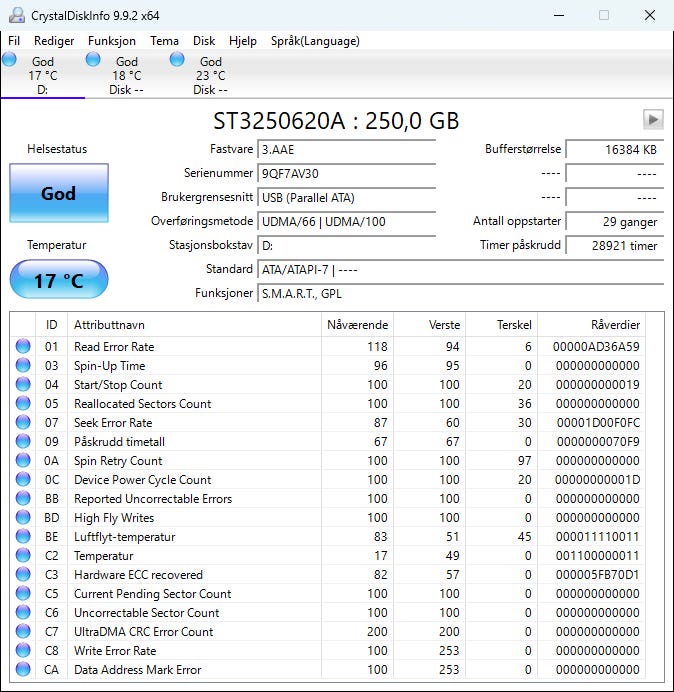Image resolution: width=674 pixels, height=692 pixels.
Task: Click the ID column header
Action: pos(52,325)
